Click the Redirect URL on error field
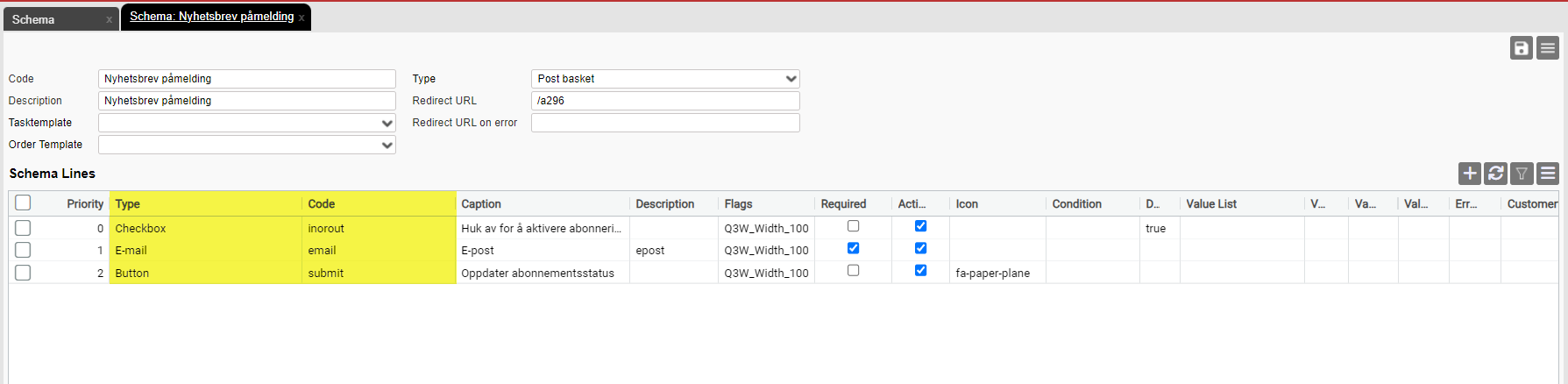Image resolution: width=1568 pixels, height=384 pixels. click(x=665, y=123)
